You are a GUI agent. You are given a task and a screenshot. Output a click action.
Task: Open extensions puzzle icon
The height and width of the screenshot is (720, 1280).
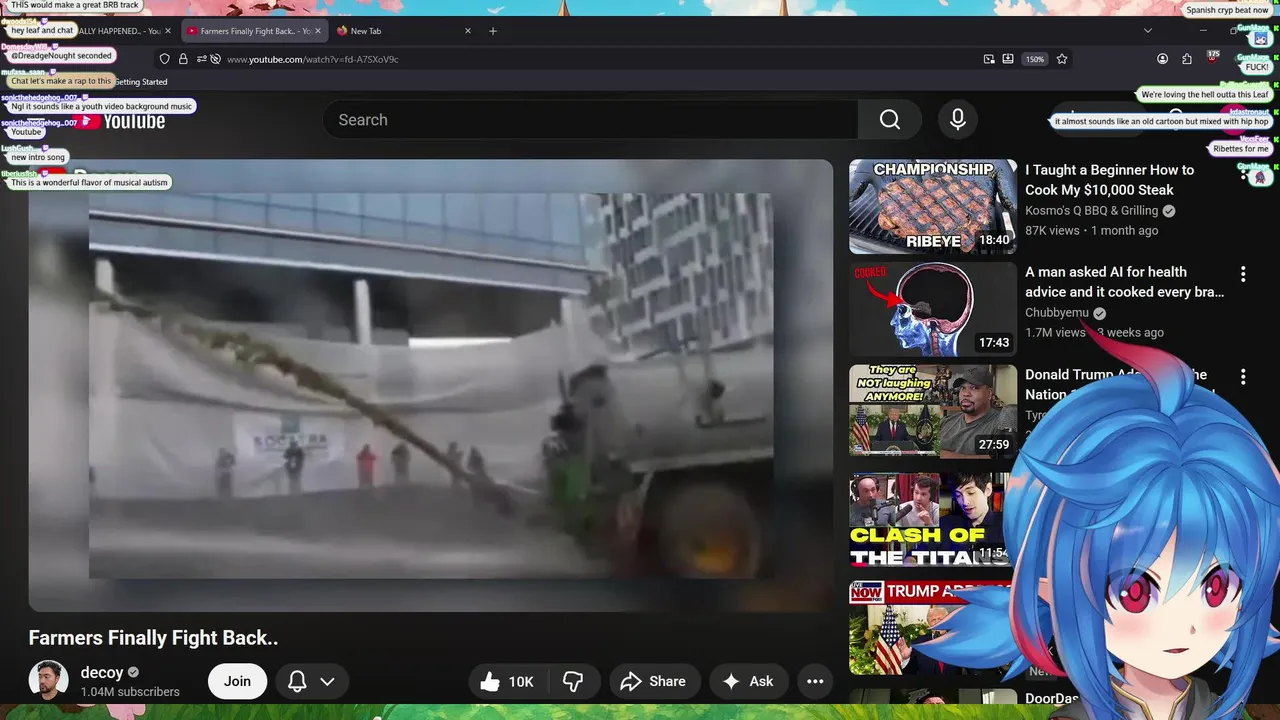[1186, 59]
